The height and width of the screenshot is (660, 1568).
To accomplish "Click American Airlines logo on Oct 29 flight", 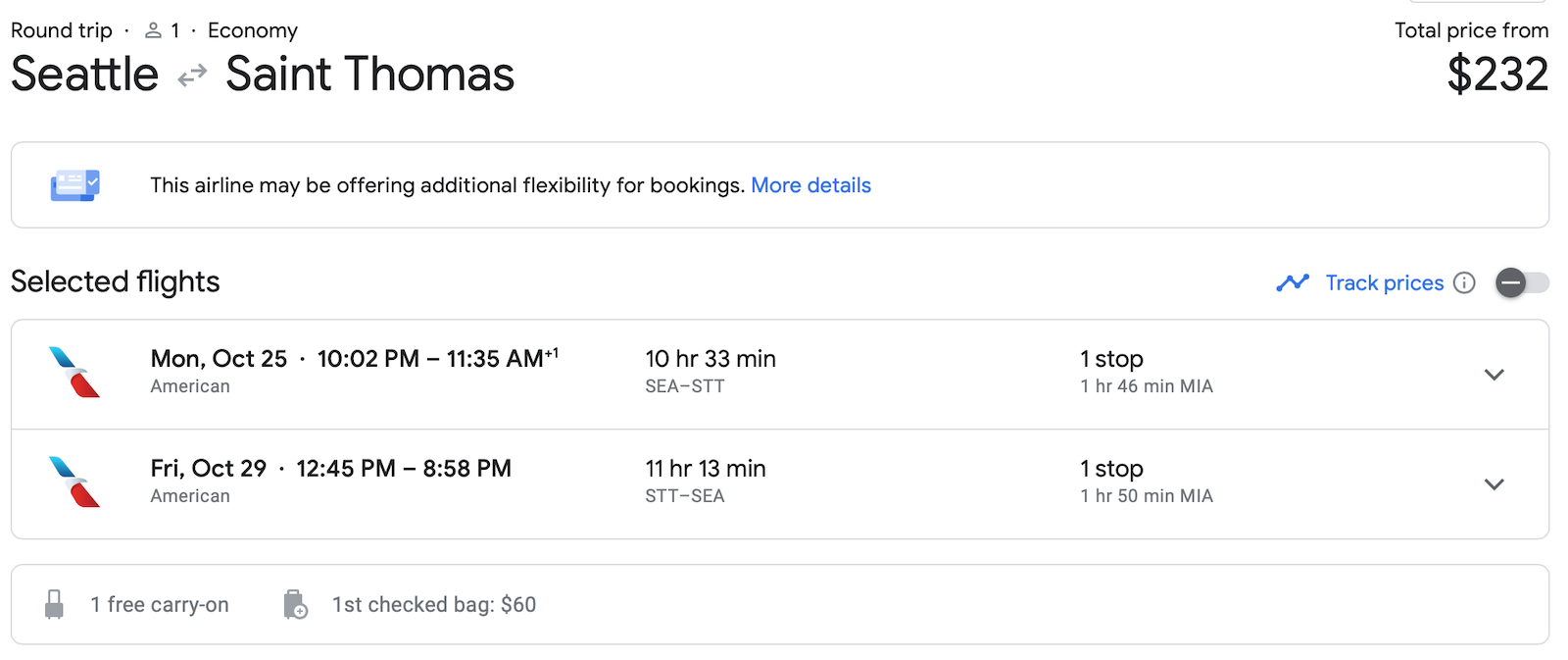I will (74, 482).
